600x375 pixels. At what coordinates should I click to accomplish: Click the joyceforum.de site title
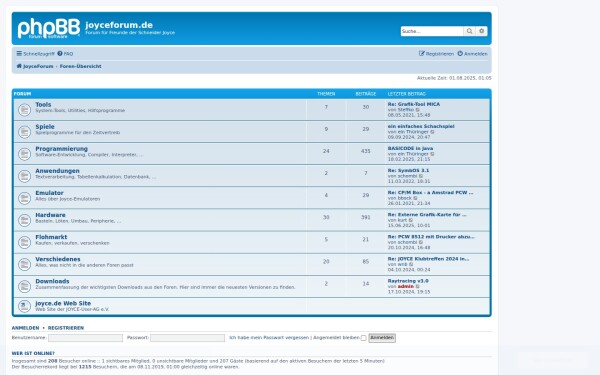coord(119,25)
